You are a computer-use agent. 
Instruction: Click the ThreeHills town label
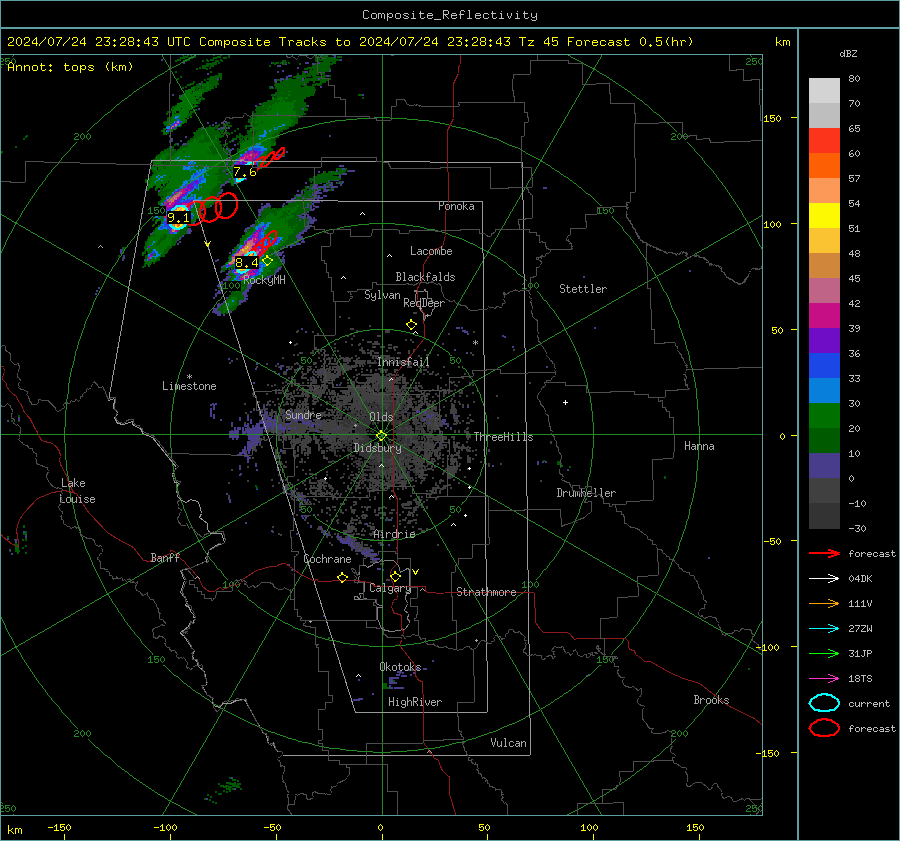click(503, 437)
